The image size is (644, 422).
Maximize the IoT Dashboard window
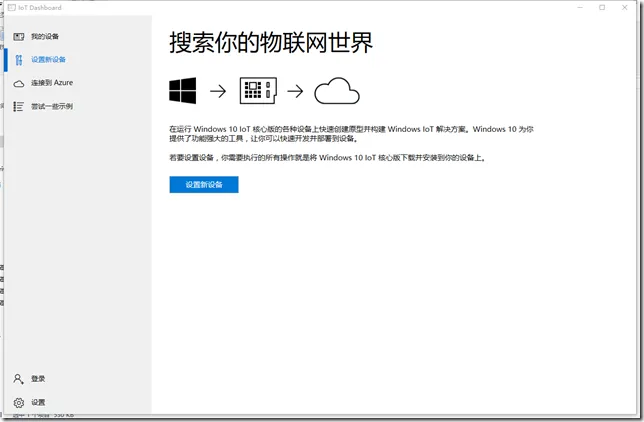[x=602, y=7]
